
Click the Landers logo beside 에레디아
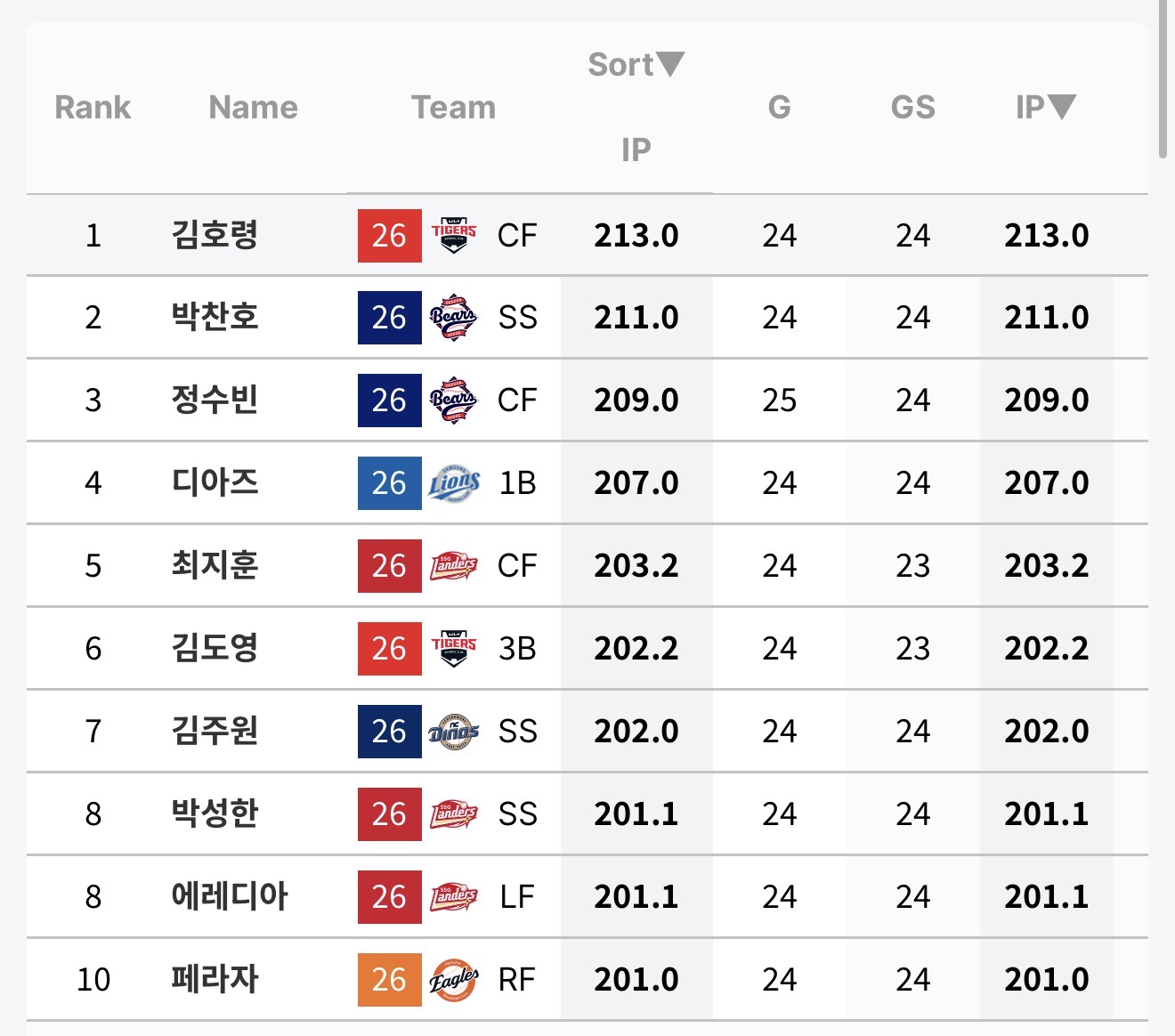point(454,896)
